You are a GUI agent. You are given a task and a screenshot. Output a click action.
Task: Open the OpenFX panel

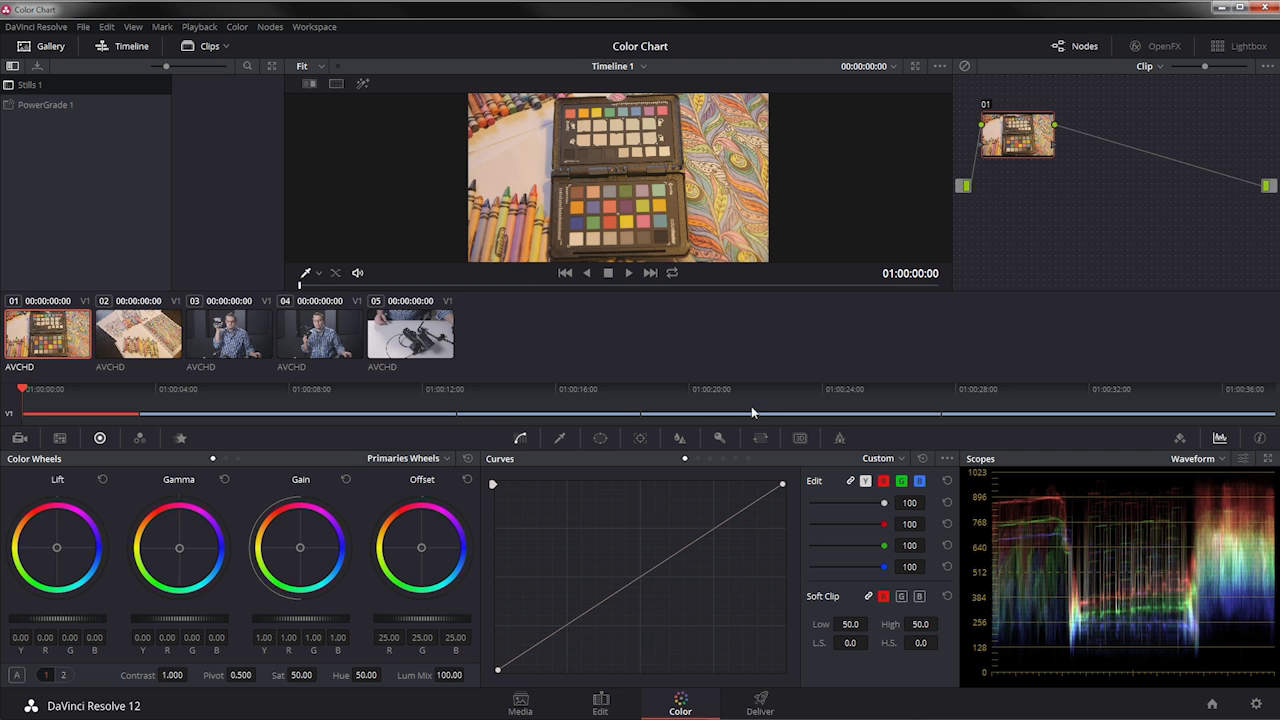coord(1155,46)
